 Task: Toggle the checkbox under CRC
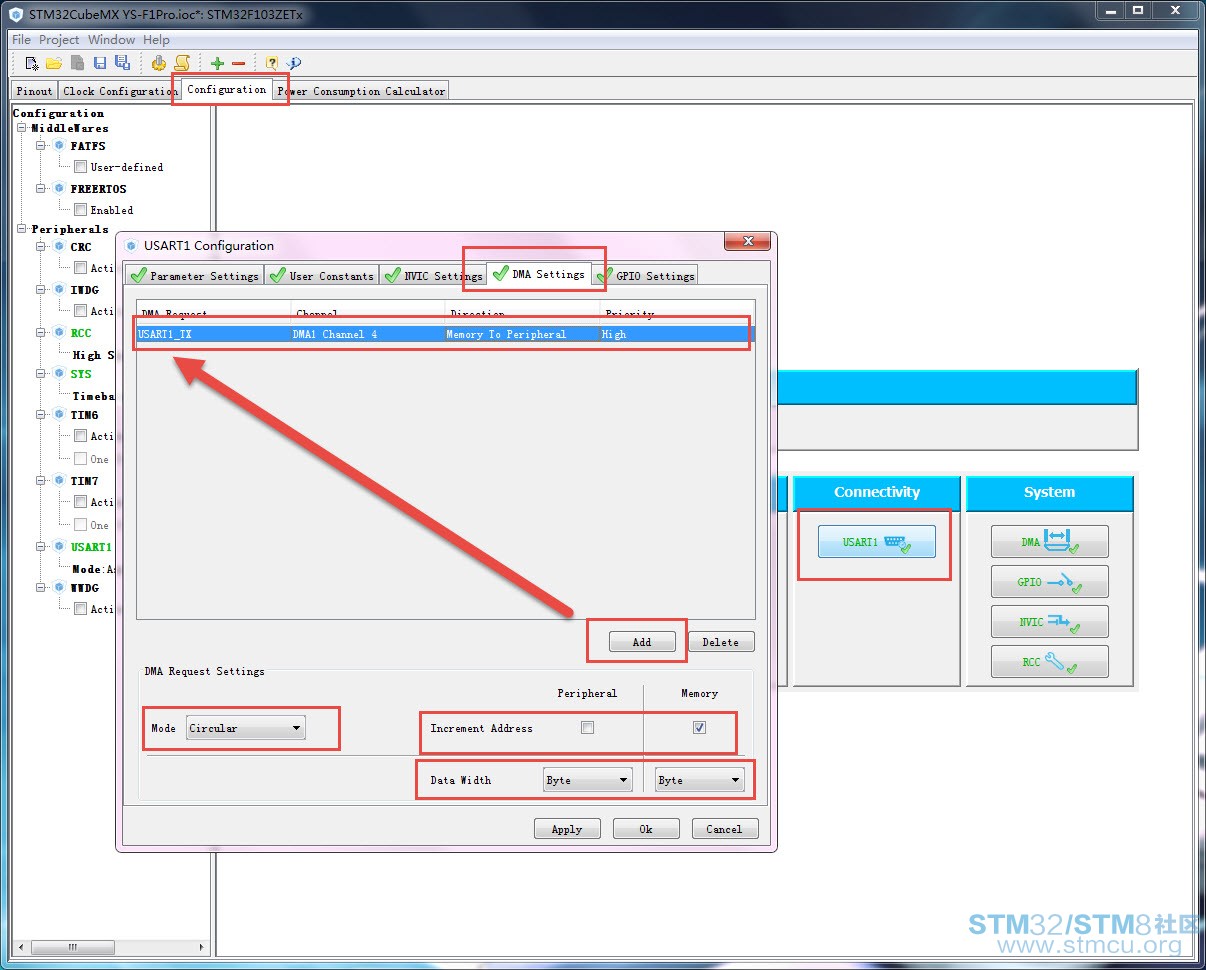[x=80, y=268]
